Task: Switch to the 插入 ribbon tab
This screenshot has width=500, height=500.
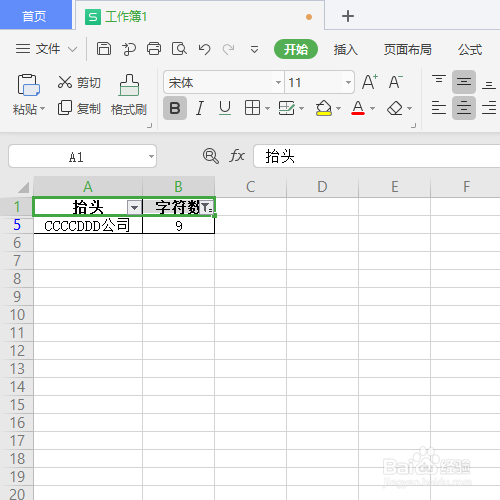Action: click(x=346, y=49)
